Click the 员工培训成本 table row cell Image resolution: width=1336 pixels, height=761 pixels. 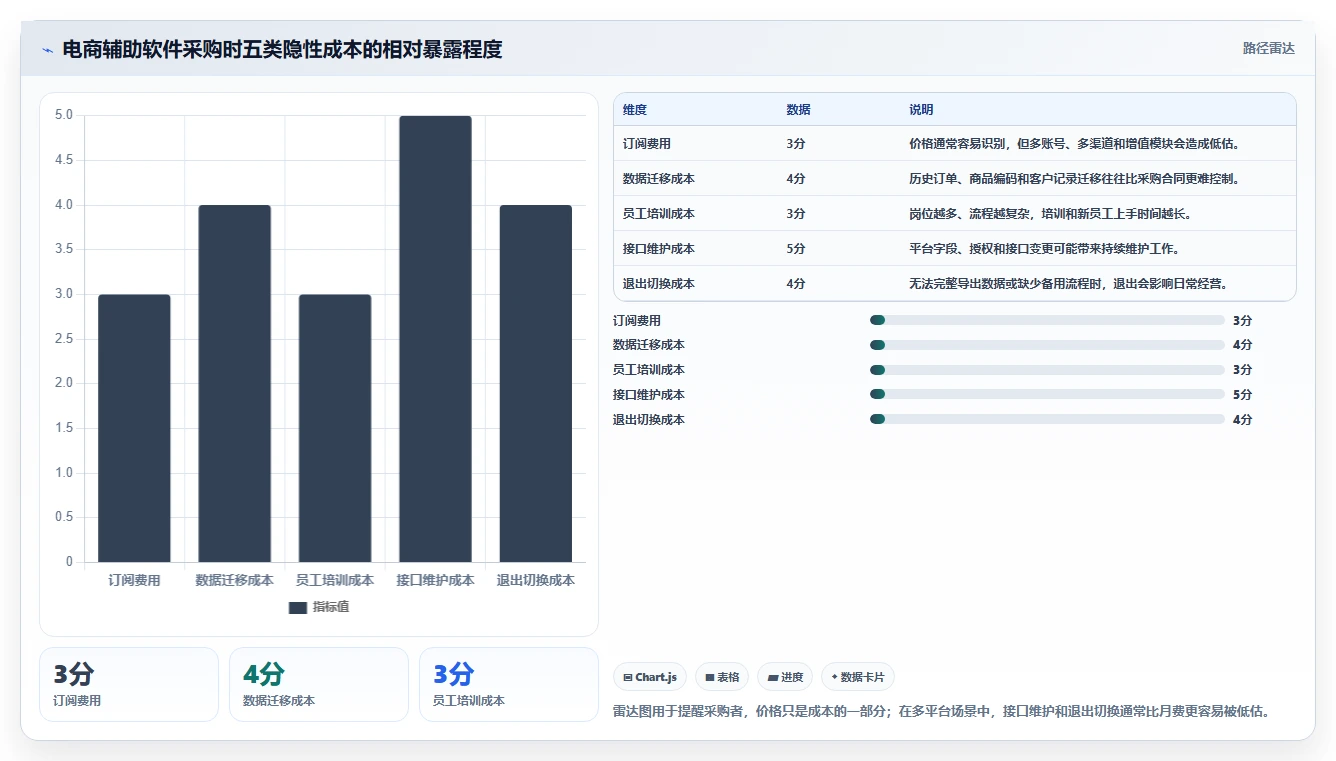click(x=659, y=214)
